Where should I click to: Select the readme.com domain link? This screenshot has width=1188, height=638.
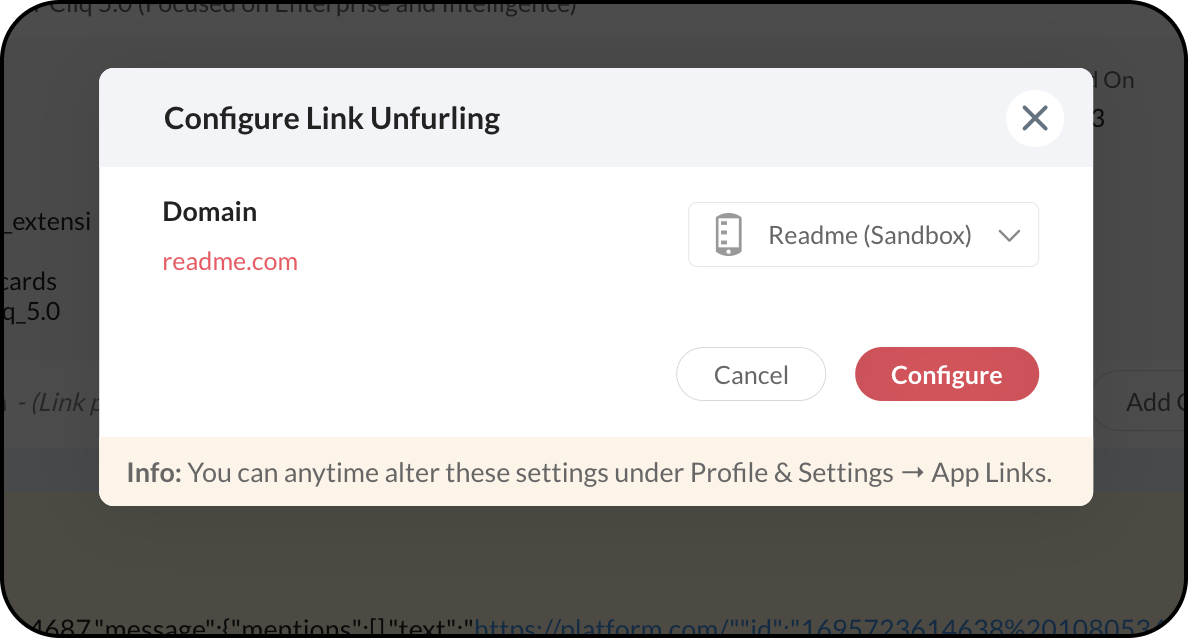230,261
